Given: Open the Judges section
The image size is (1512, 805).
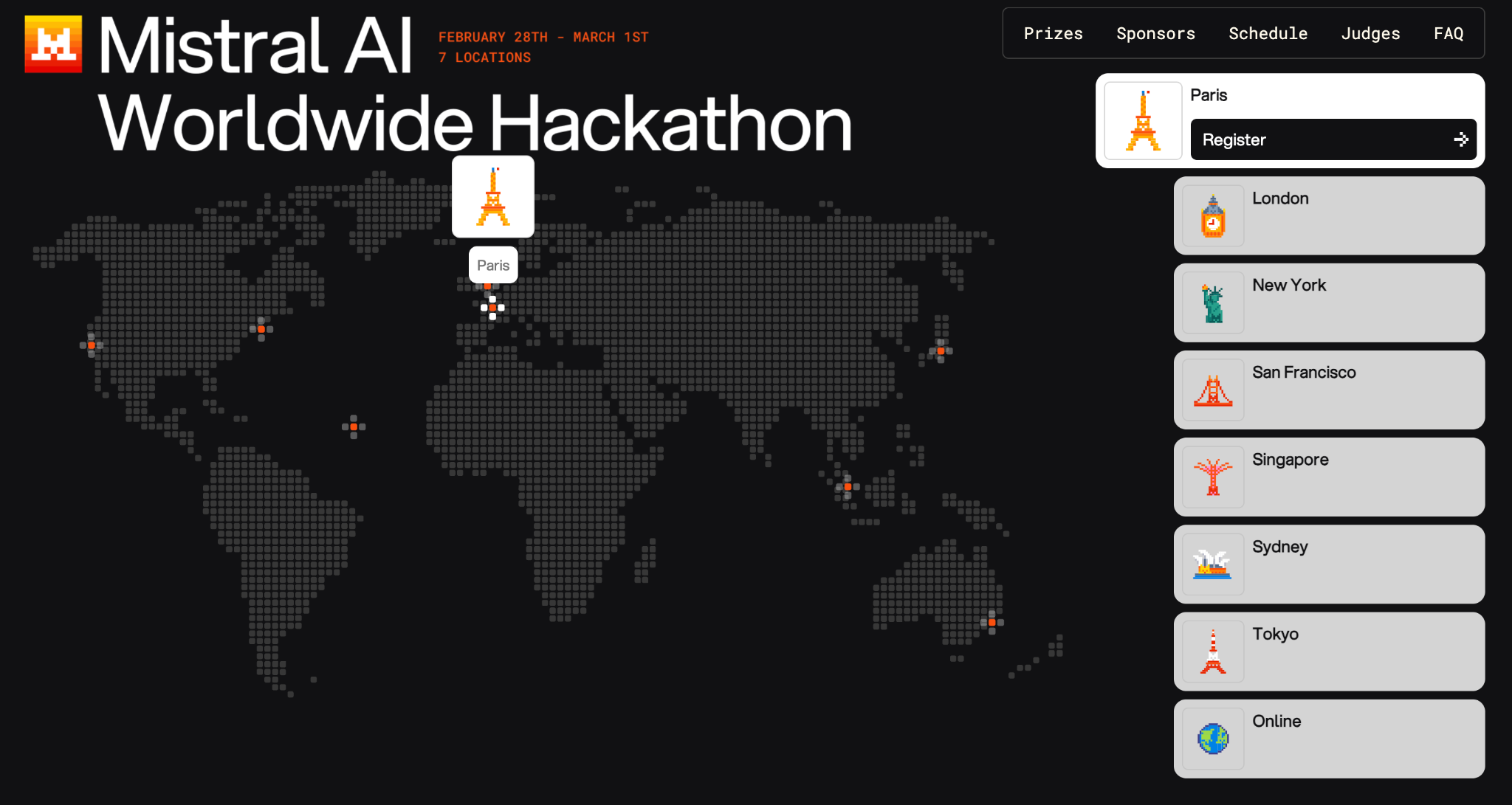Looking at the screenshot, I should pyautogui.click(x=1370, y=33).
